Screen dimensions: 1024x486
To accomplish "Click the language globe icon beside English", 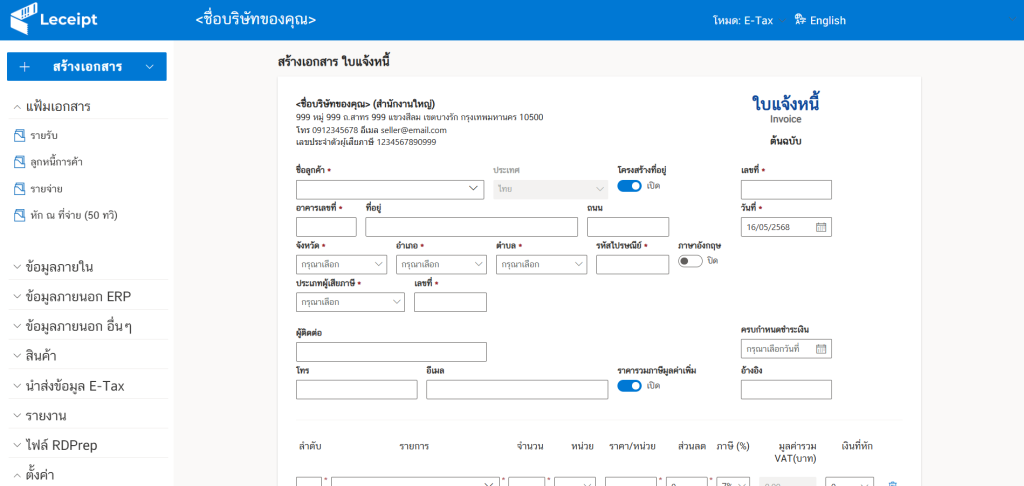I will pyautogui.click(x=801, y=20).
